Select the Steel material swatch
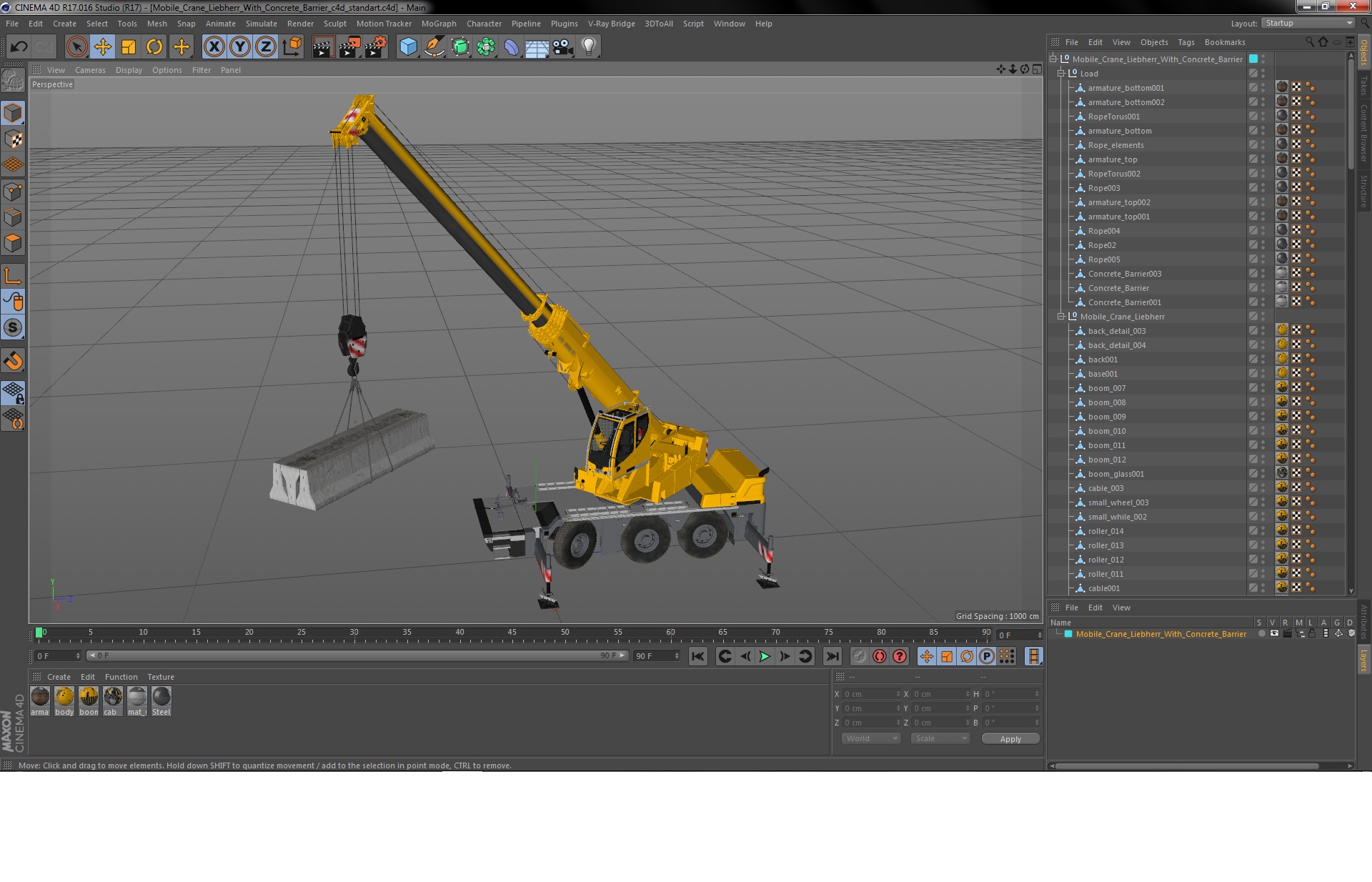1372x882 pixels. pos(161,701)
